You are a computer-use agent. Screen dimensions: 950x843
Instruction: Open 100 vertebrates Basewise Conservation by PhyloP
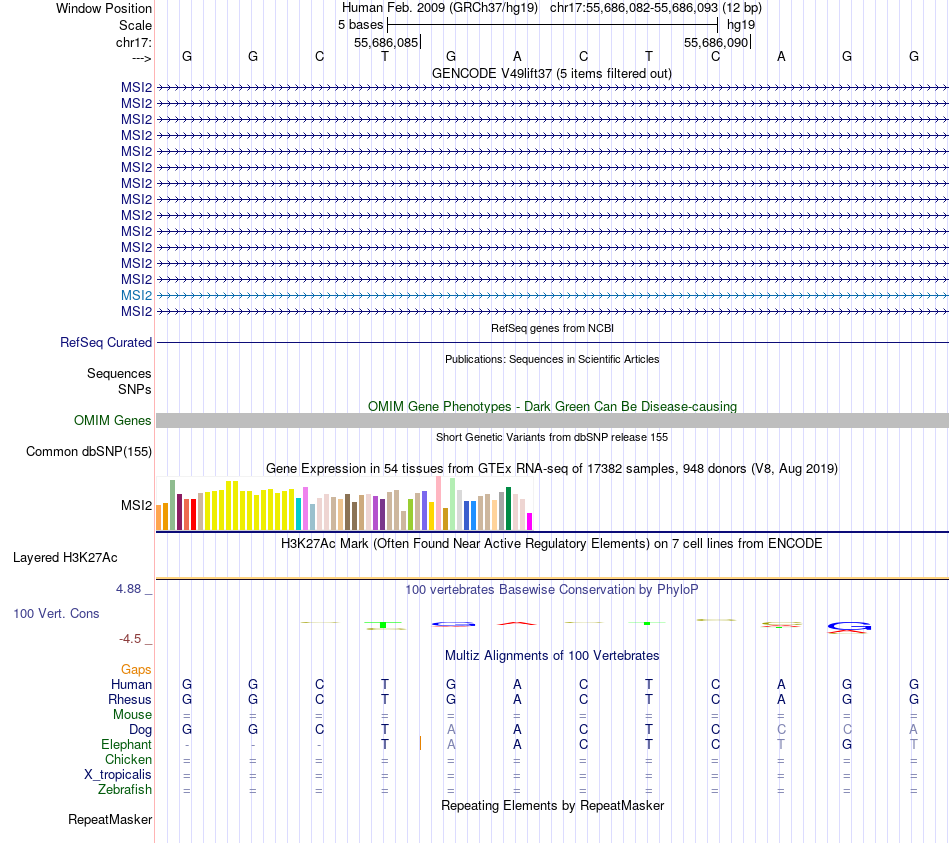coord(552,590)
